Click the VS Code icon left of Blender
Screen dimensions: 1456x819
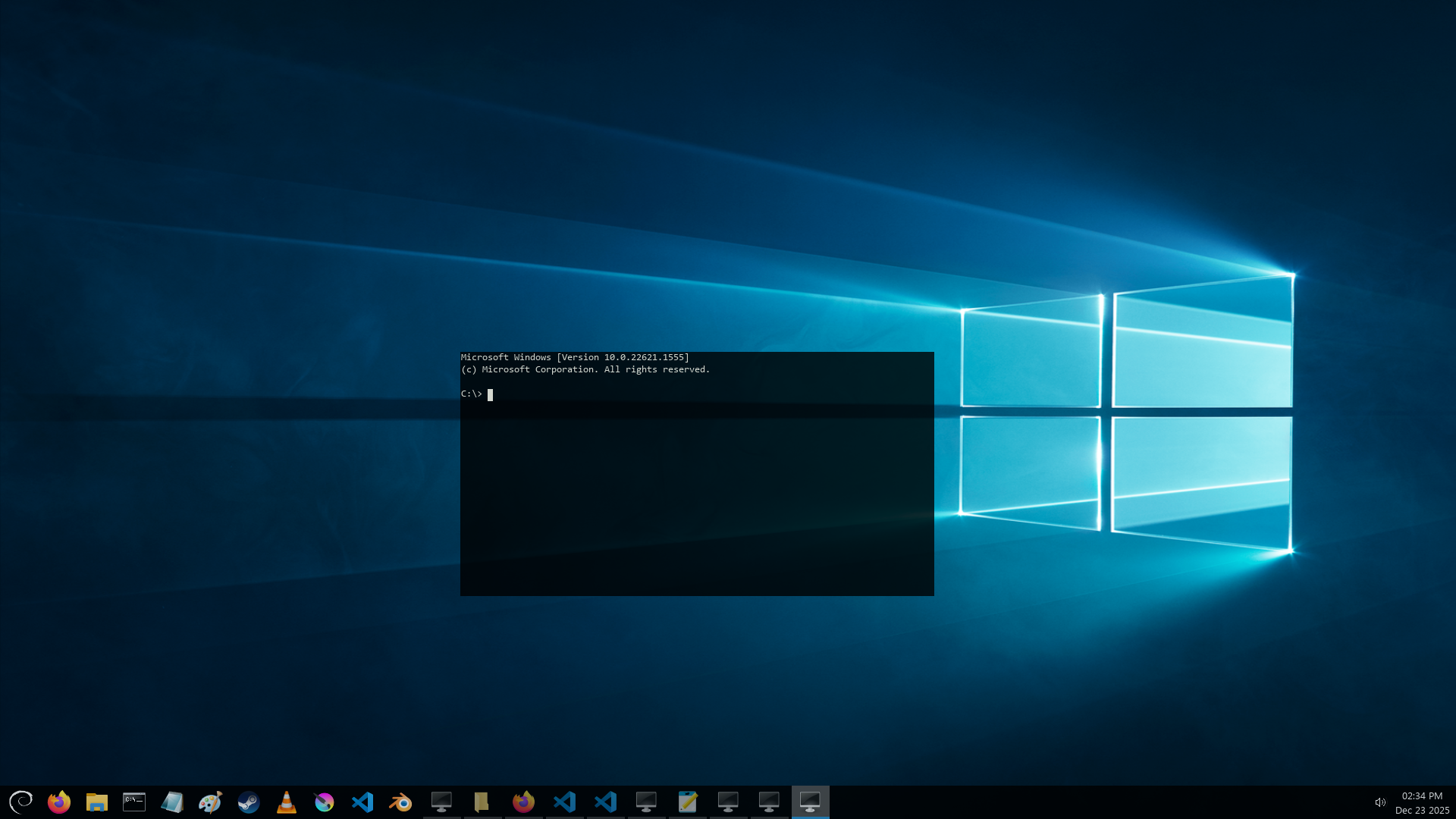[362, 802]
